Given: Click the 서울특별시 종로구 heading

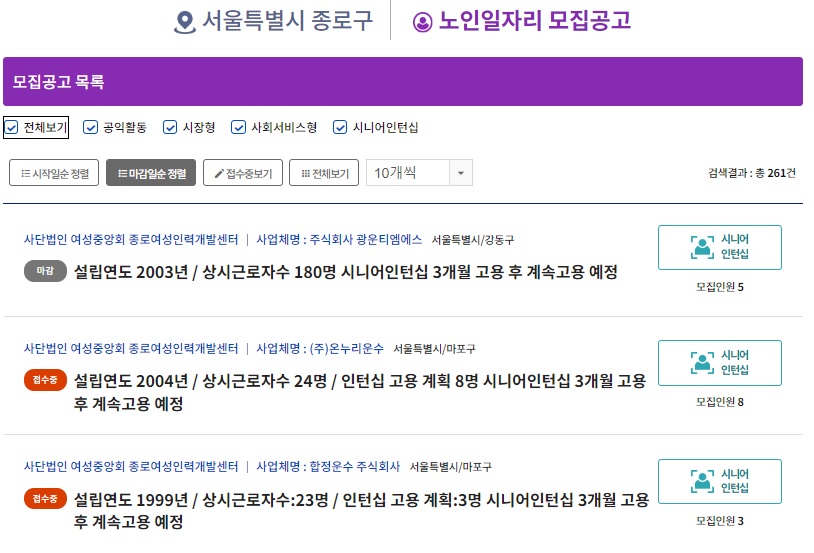Looking at the screenshot, I should (x=287, y=21).
